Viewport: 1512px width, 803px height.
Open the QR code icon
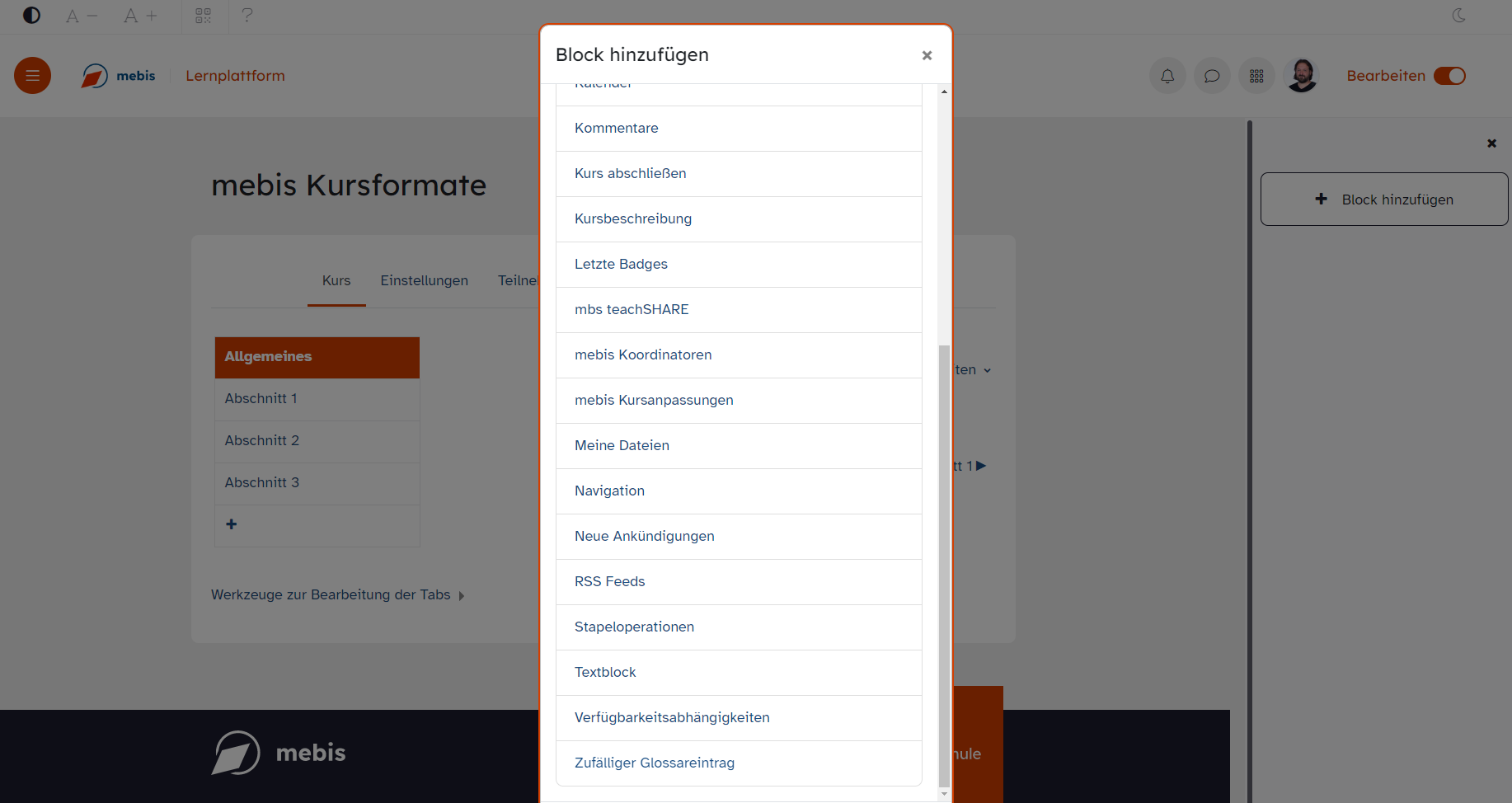coord(204,16)
